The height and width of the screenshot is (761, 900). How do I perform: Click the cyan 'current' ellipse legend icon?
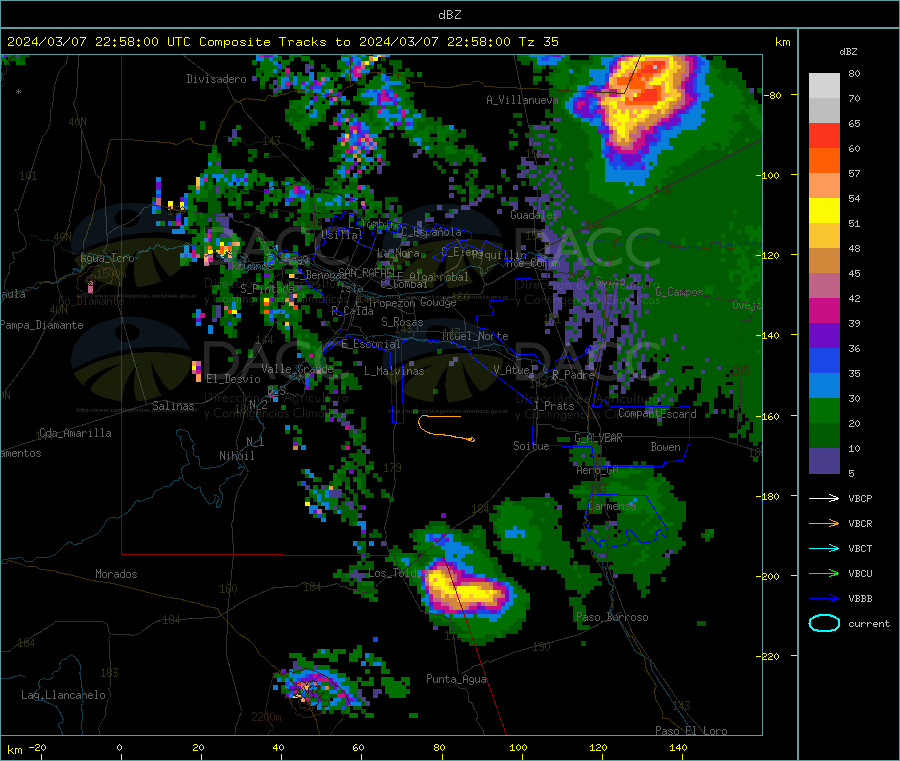tap(824, 623)
